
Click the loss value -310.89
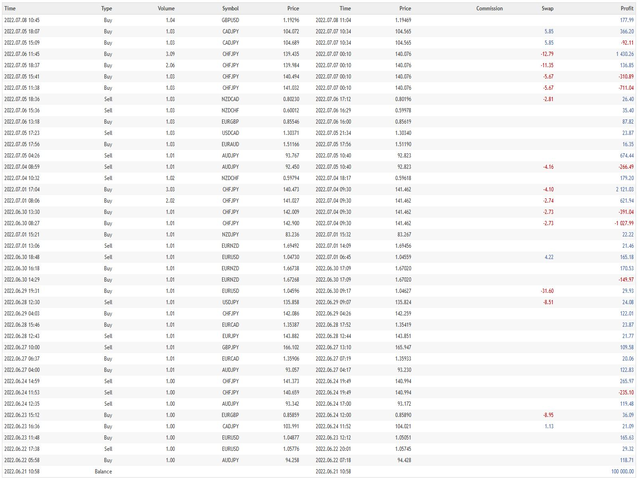pos(627,76)
